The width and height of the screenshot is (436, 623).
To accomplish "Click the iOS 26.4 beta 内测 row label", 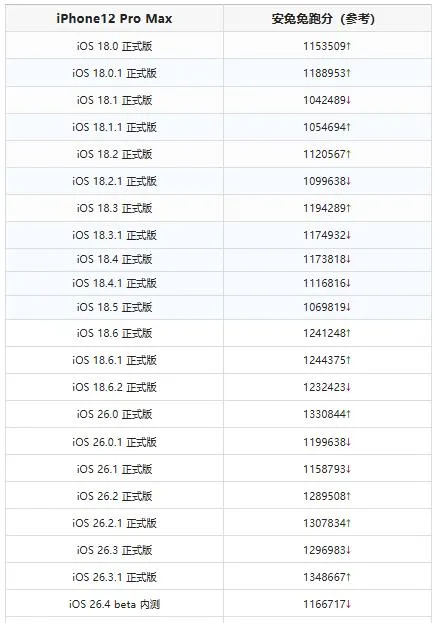I will 114,604.
